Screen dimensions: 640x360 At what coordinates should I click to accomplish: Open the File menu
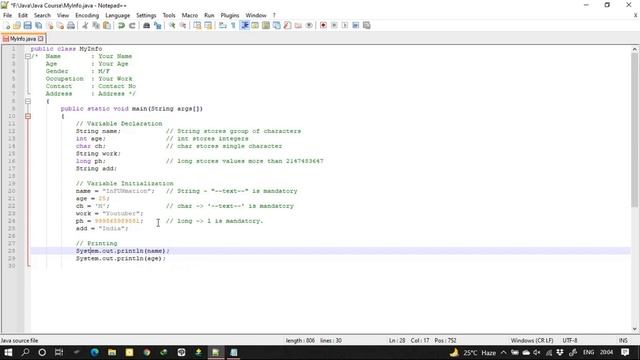(7, 15)
